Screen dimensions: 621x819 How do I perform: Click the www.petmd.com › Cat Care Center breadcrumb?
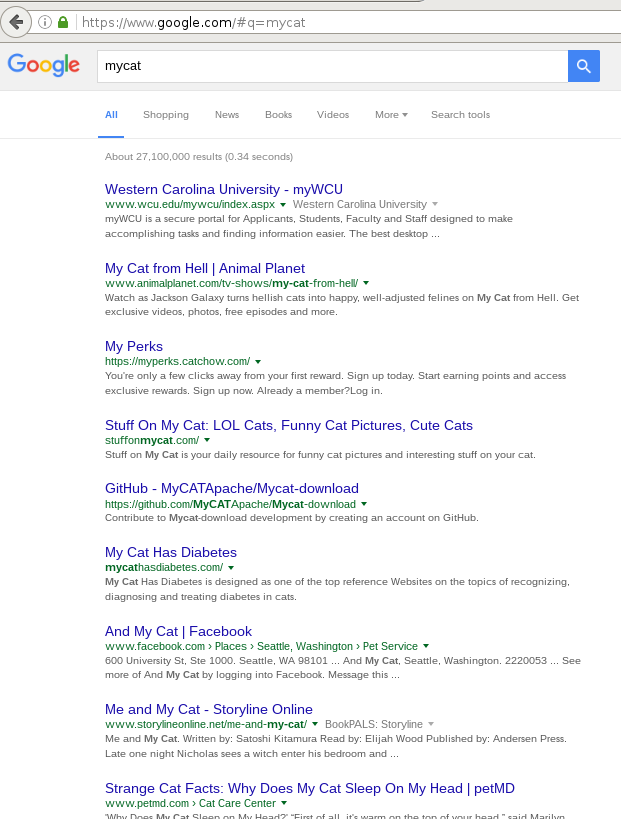[190, 803]
